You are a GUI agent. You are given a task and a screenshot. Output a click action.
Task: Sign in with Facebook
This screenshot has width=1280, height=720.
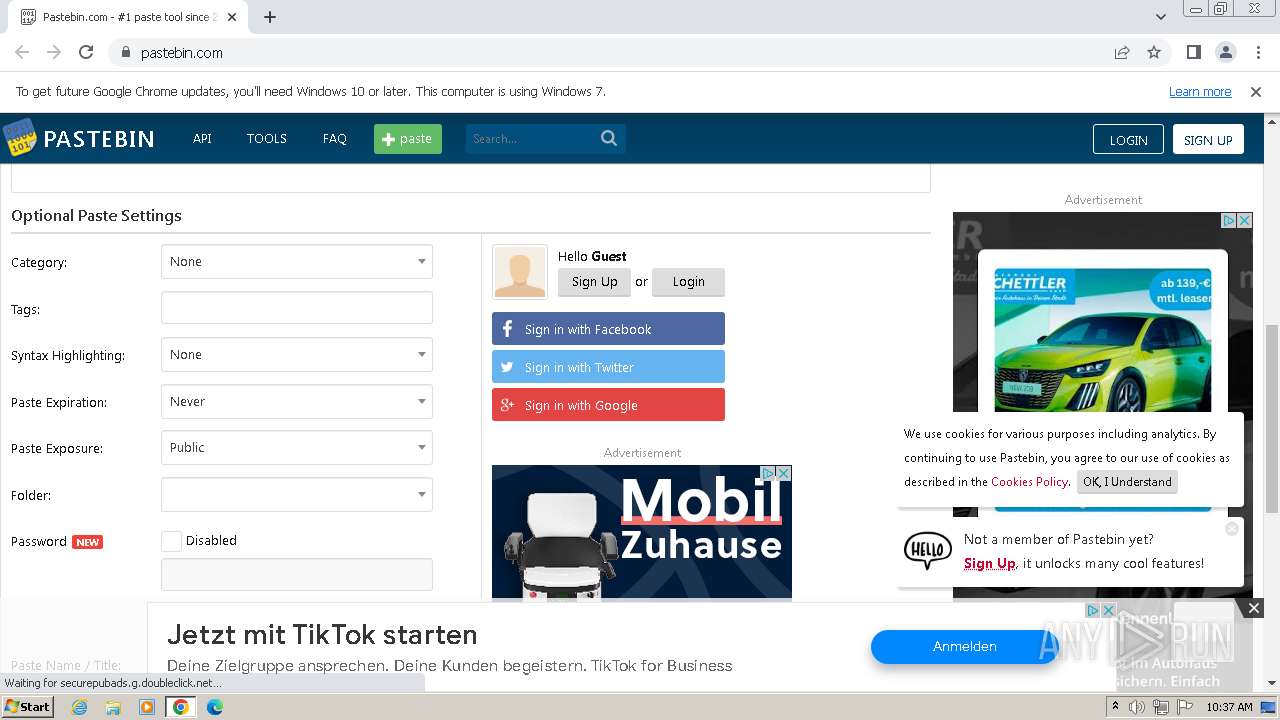(608, 329)
